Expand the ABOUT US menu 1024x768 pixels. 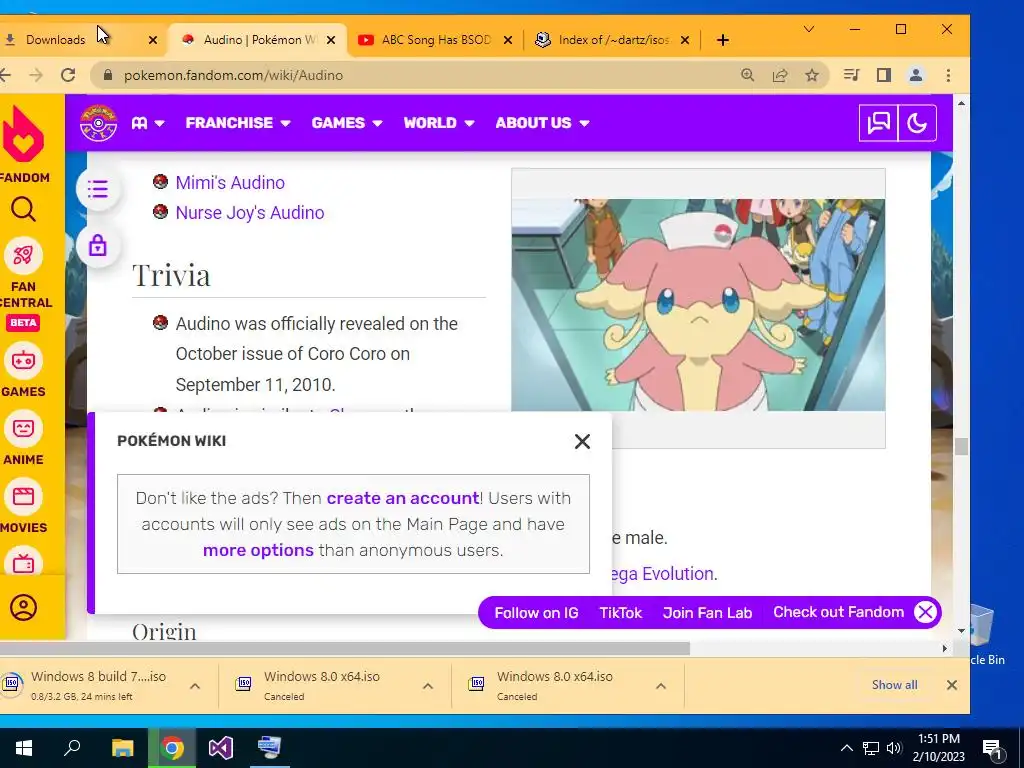pos(543,123)
